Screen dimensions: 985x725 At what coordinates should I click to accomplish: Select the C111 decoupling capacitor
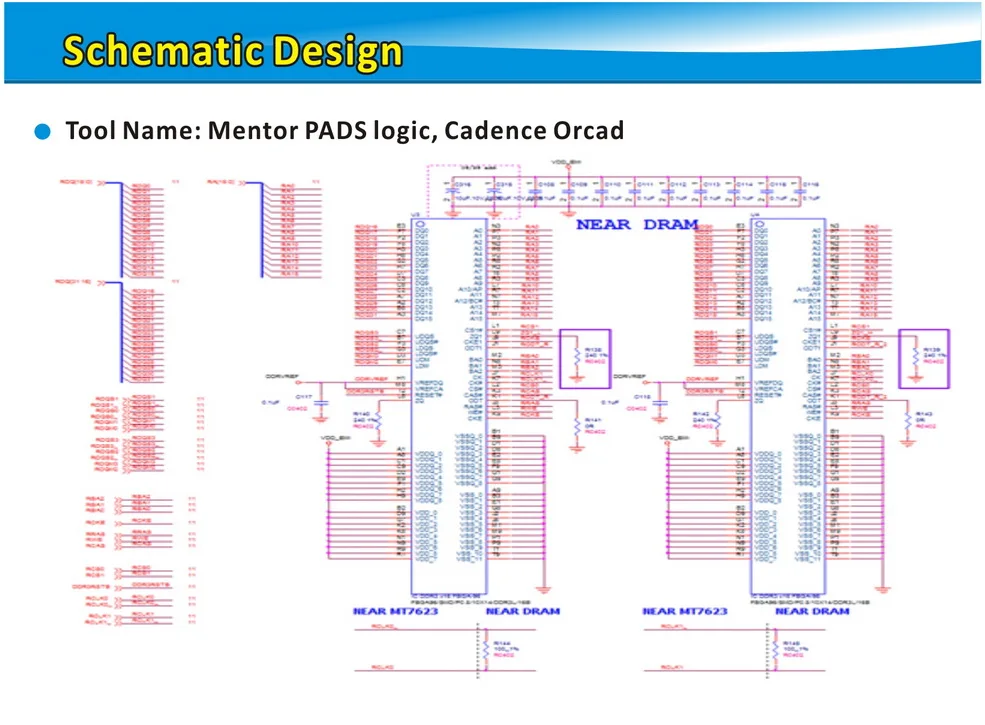[634, 191]
